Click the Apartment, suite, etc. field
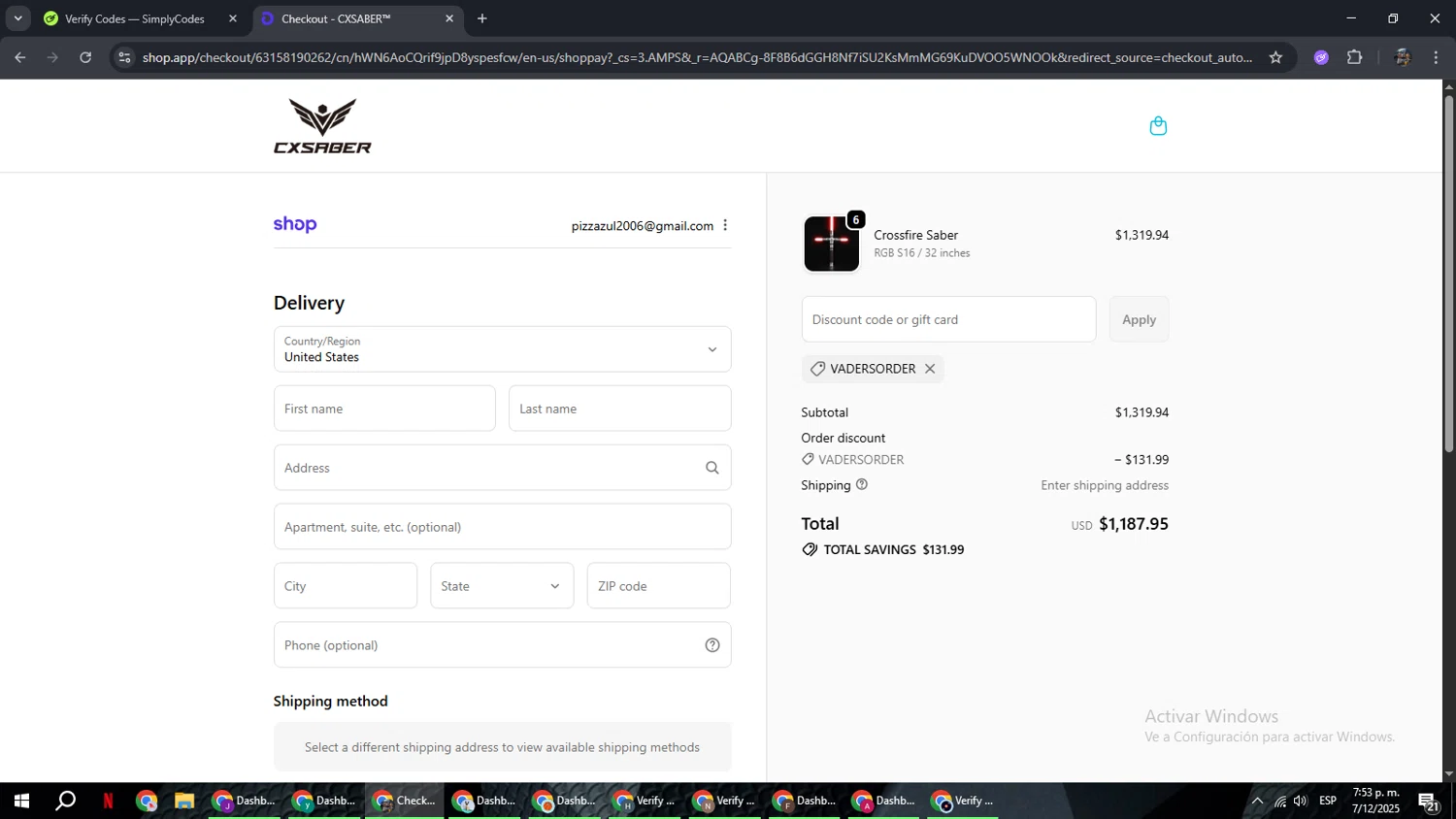Image resolution: width=1456 pixels, height=819 pixels. (502, 527)
